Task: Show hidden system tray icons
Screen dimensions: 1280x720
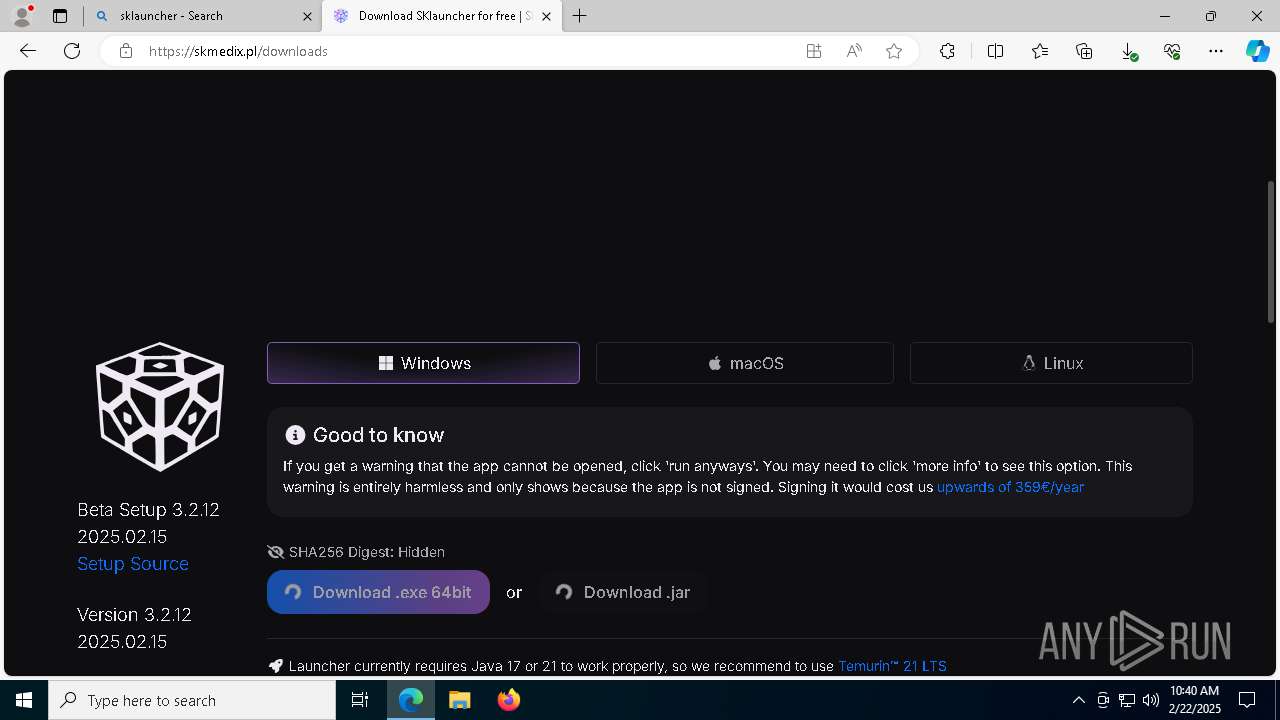Action: click(1078, 700)
